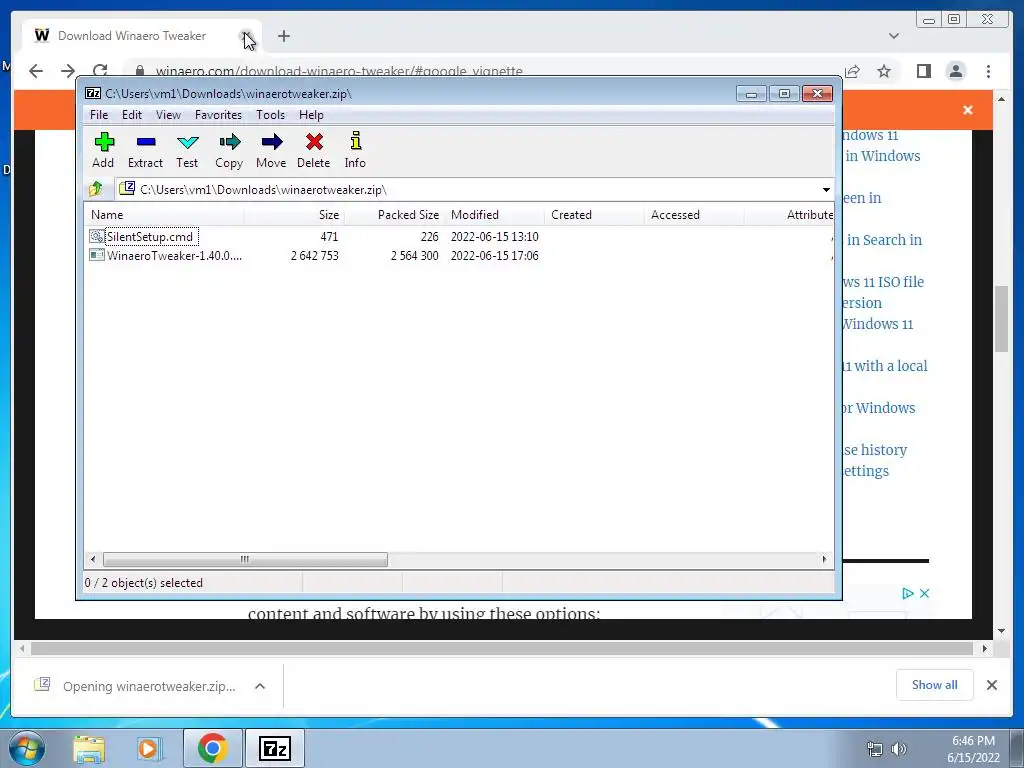Open Windows Explorer from taskbar
1024x768 pixels.
(89, 748)
